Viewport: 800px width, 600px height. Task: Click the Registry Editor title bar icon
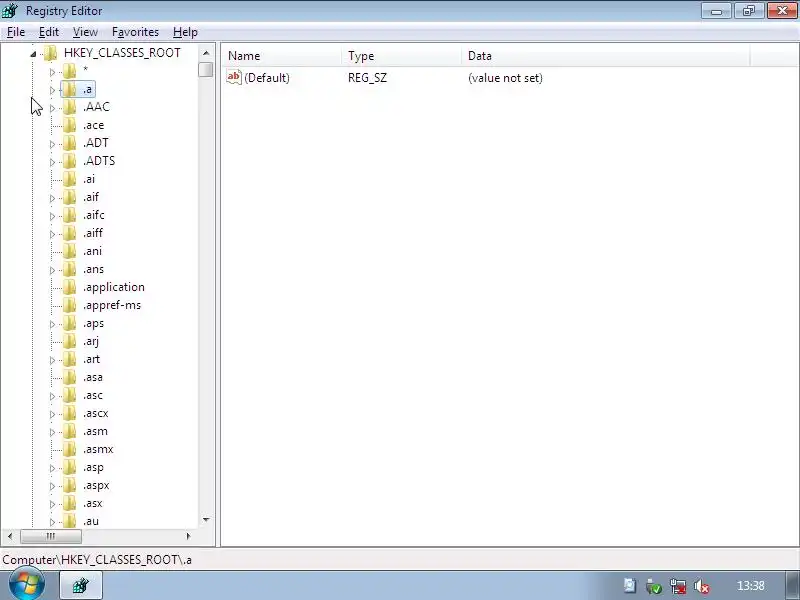(x=10, y=11)
